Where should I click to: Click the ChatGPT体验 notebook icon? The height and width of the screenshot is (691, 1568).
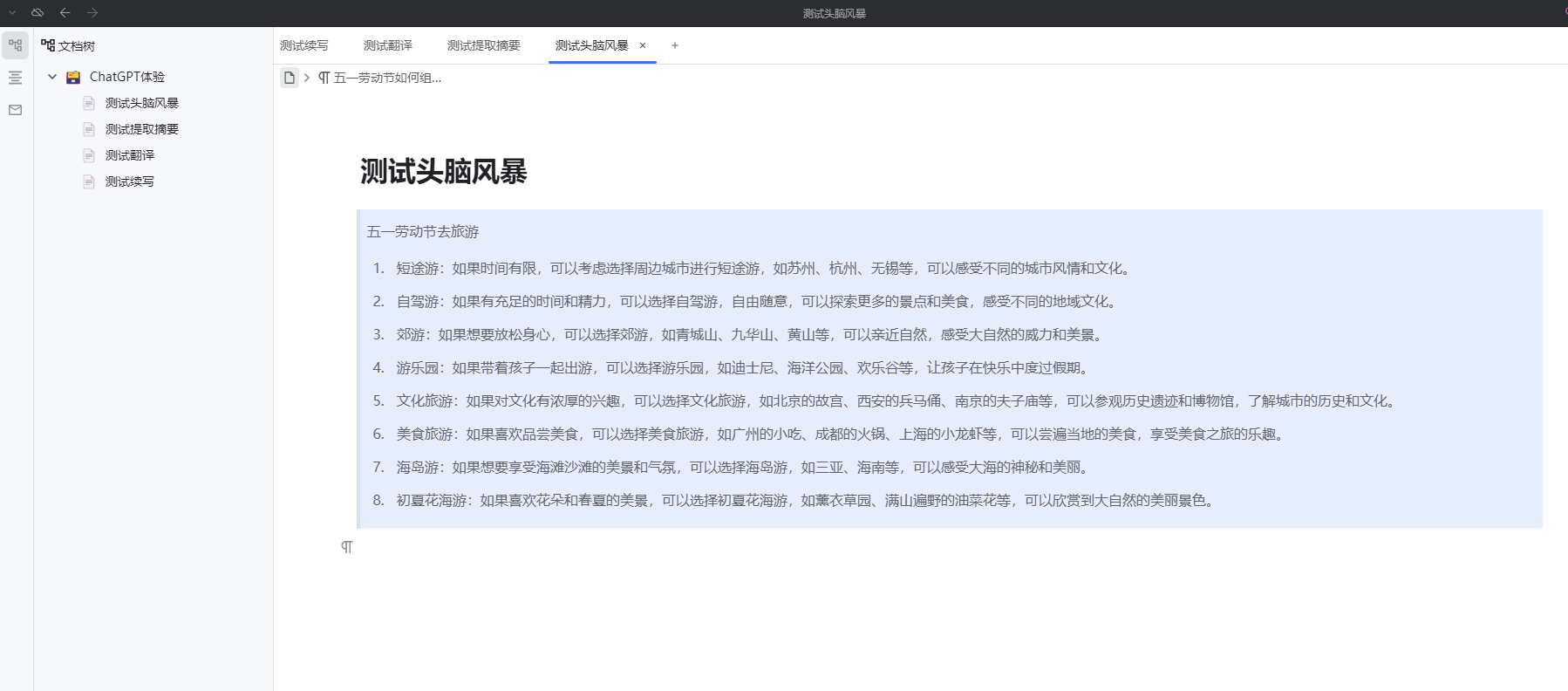[73, 77]
